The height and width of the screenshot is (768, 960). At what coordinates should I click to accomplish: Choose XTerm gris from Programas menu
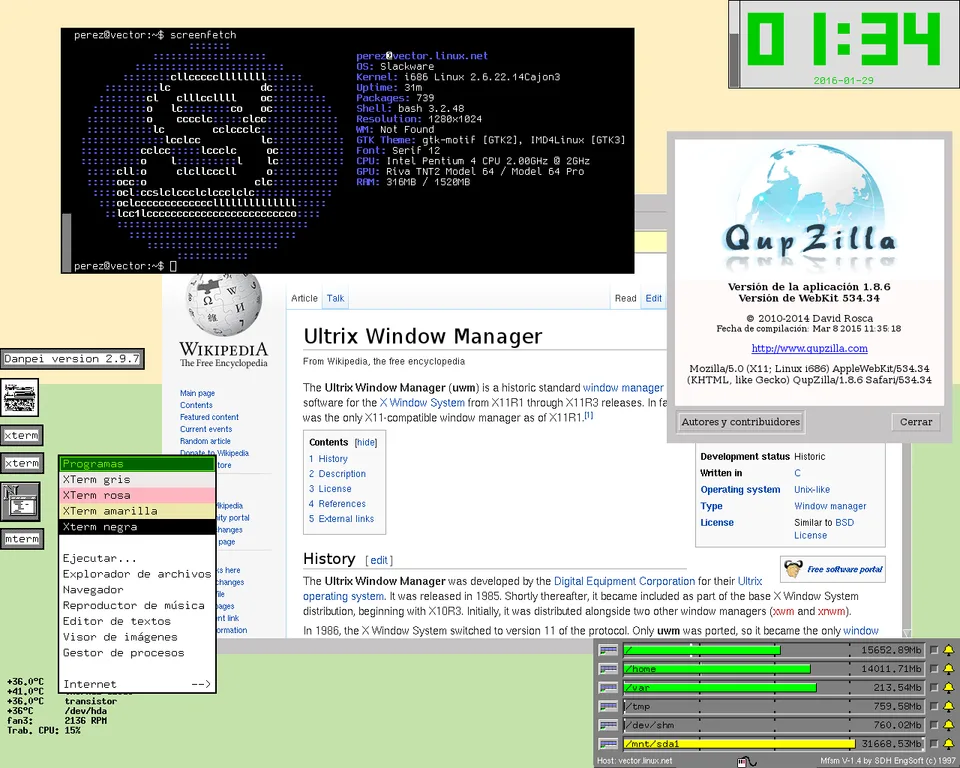pyautogui.click(x=137, y=480)
